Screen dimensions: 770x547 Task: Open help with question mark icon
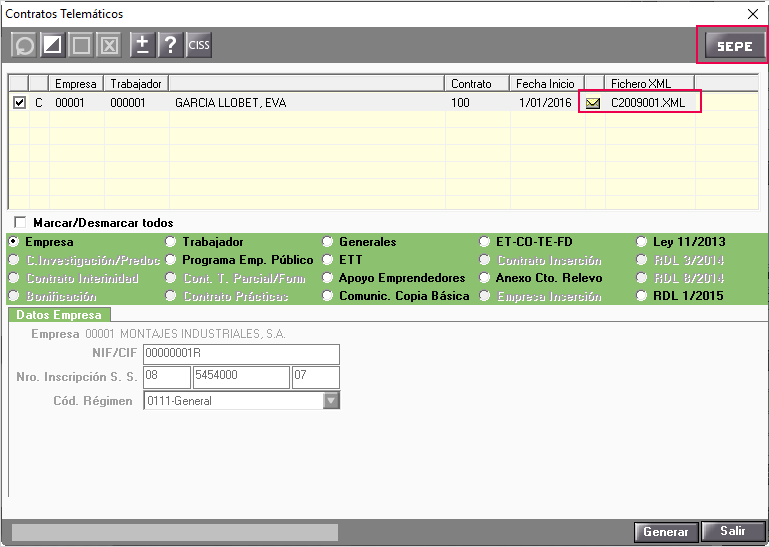[x=170, y=45]
